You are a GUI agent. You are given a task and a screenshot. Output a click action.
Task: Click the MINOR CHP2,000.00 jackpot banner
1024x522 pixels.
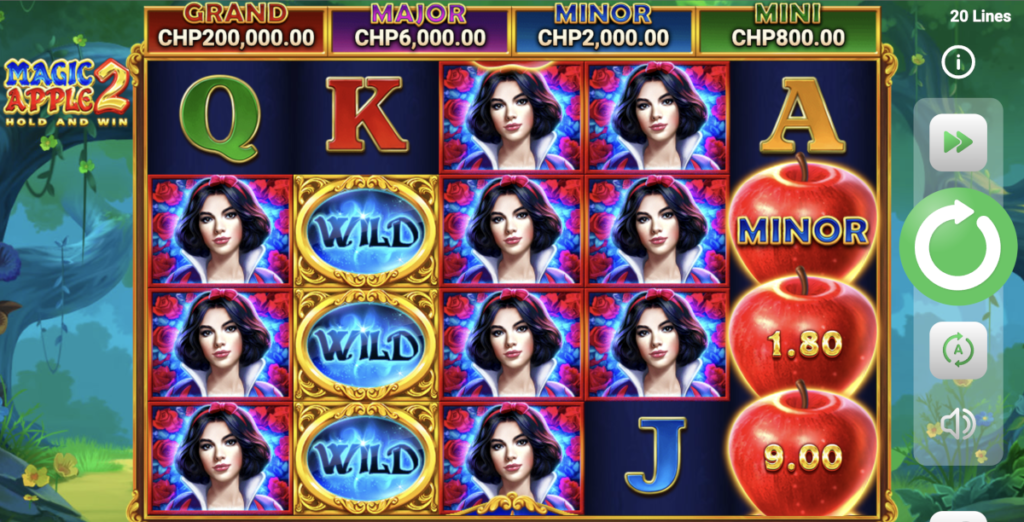[603, 30]
